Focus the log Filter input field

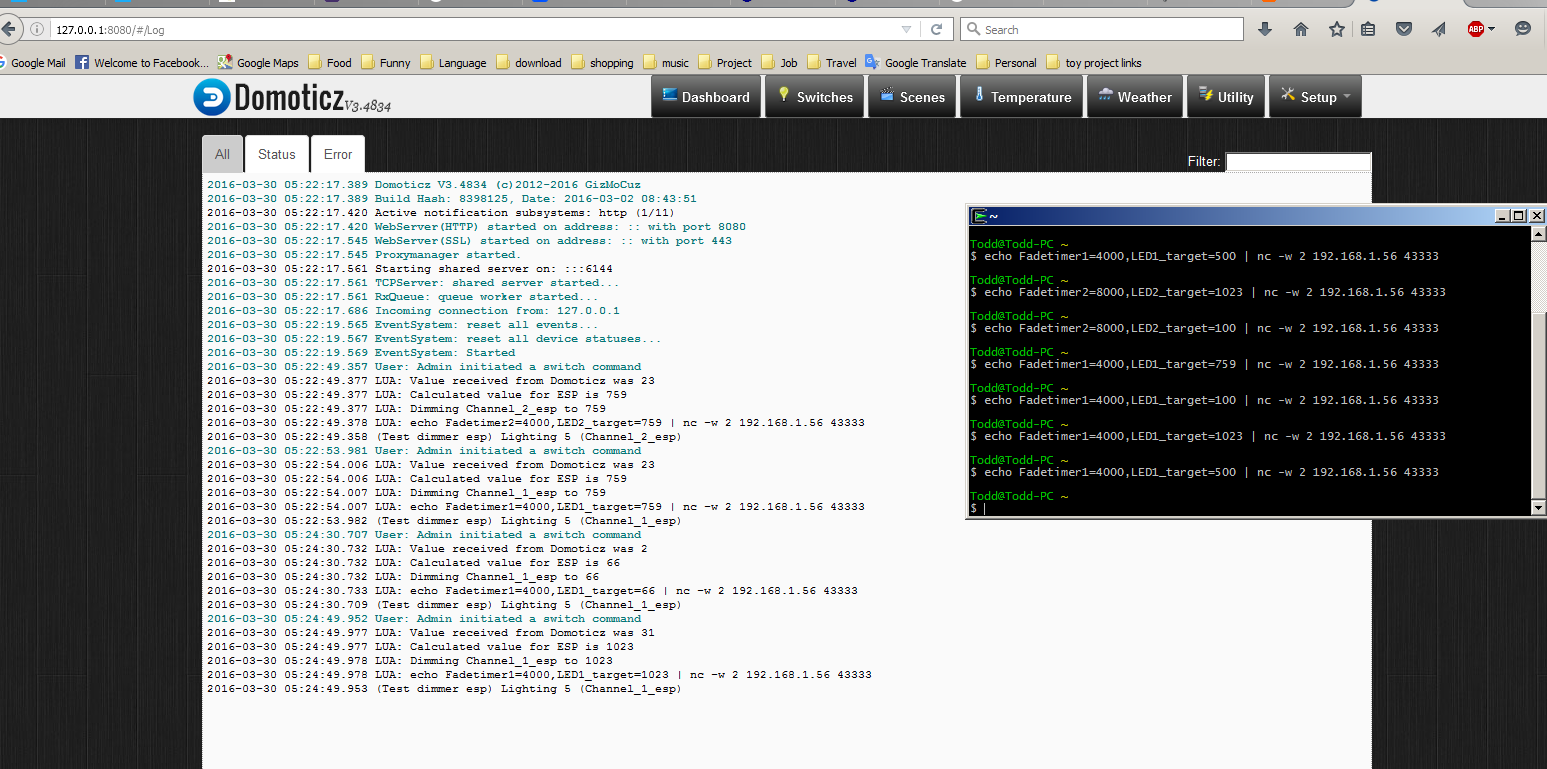pos(1298,161)
